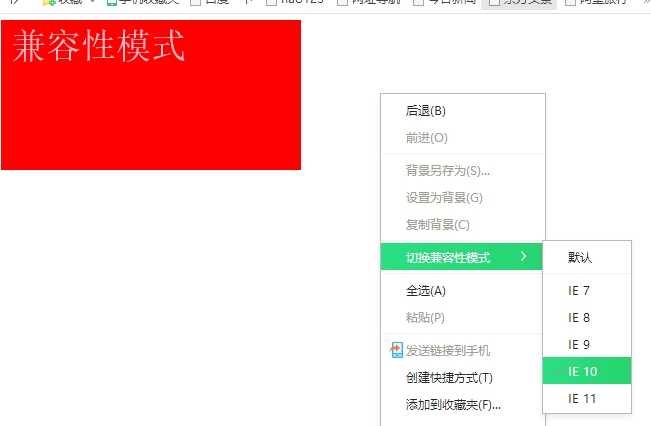The width and height of the screenshot is (651, 426).
Task: Click 背景另存为(S)... in the context menu
Action: click(463, 171)
